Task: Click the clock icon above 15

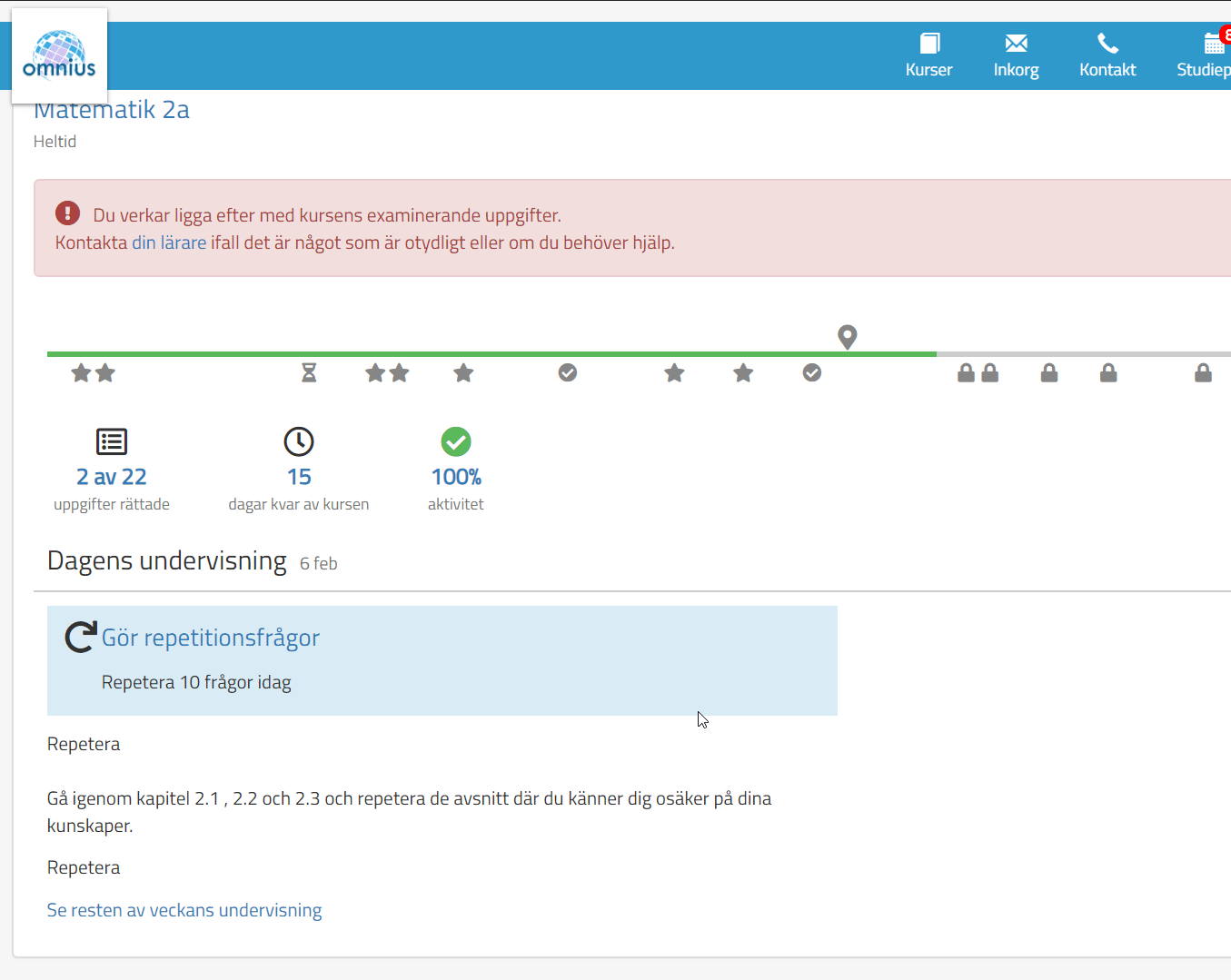Action: click(299, 442)
